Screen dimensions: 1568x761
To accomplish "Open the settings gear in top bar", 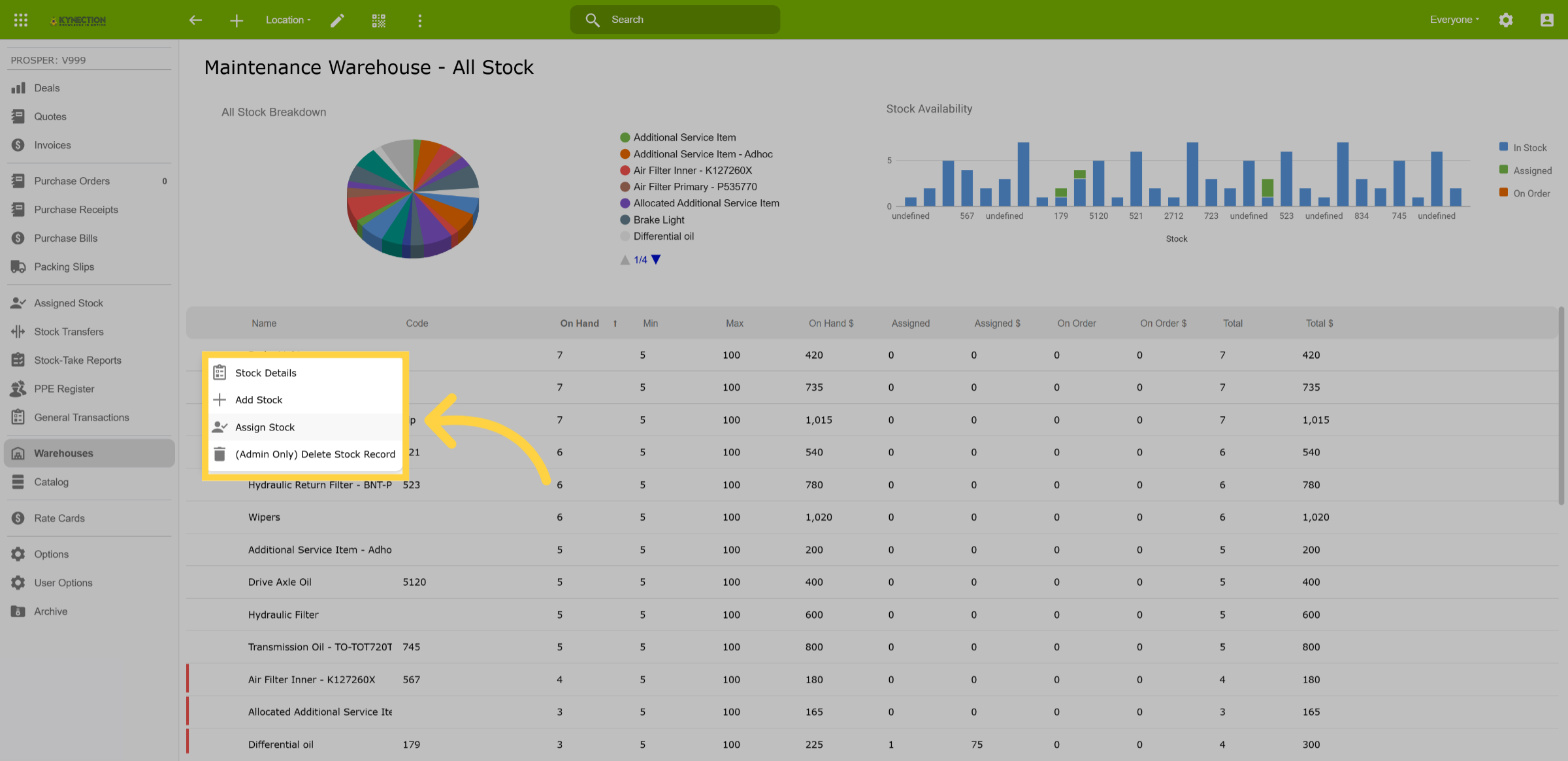I will 1506,20.
